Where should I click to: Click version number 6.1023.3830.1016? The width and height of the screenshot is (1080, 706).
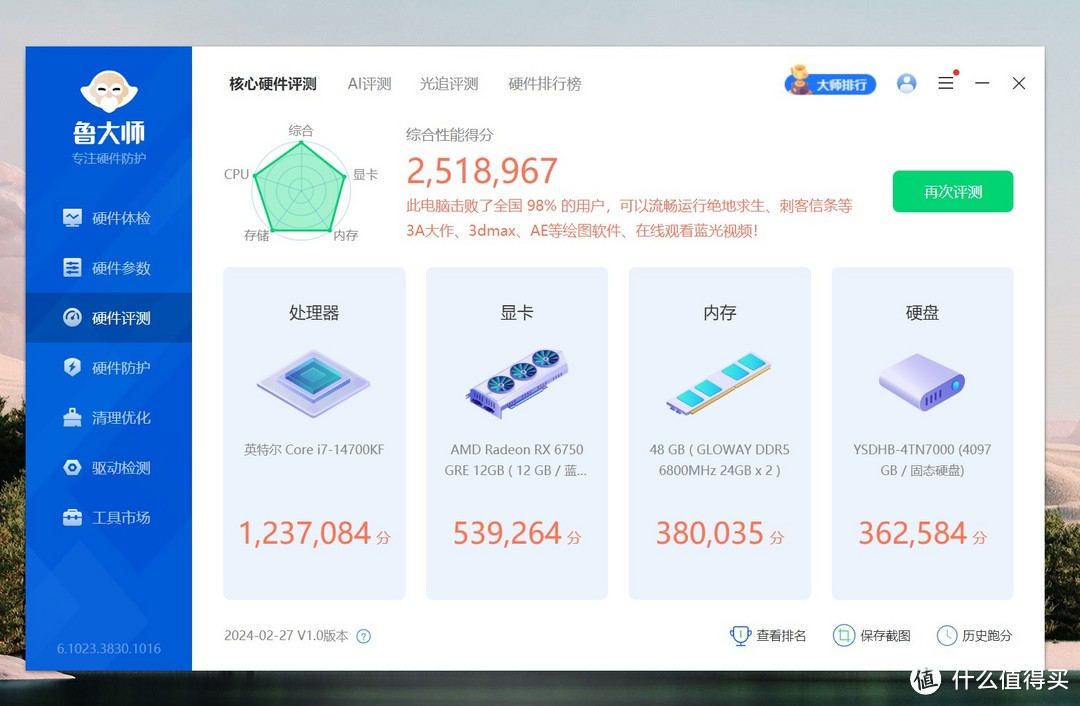coord(109,649)
